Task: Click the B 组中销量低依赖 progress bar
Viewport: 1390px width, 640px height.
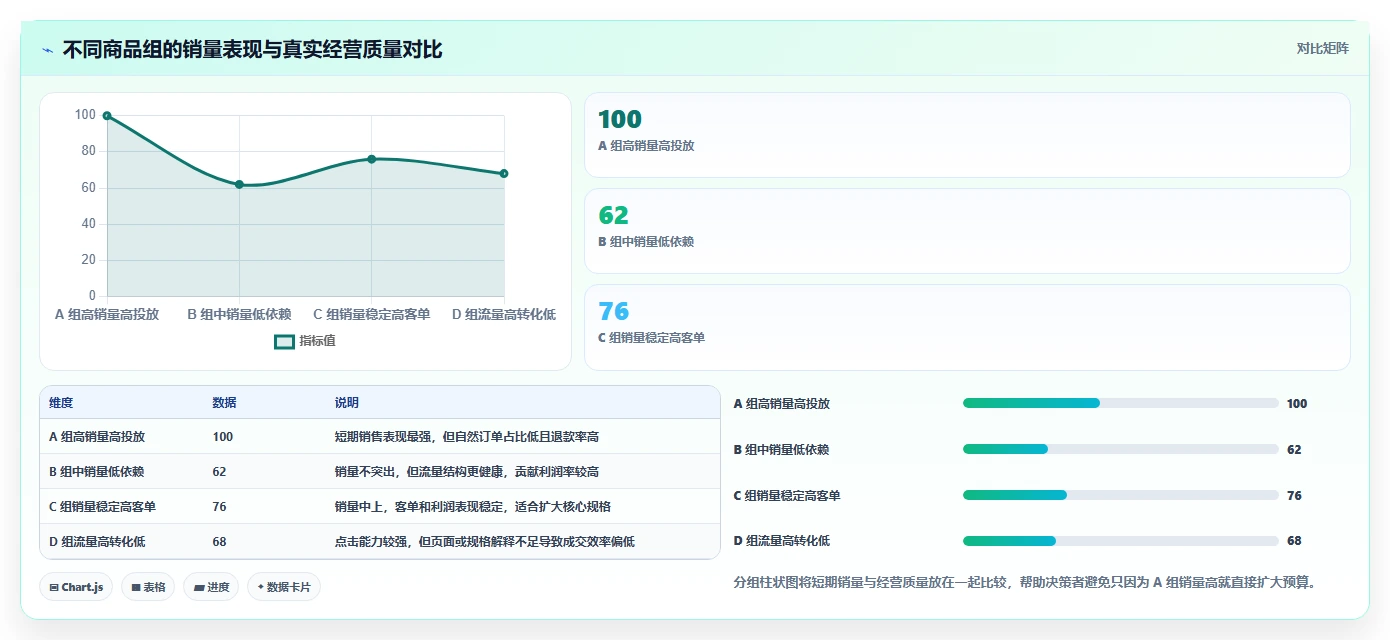Action: pos(1120,449)
